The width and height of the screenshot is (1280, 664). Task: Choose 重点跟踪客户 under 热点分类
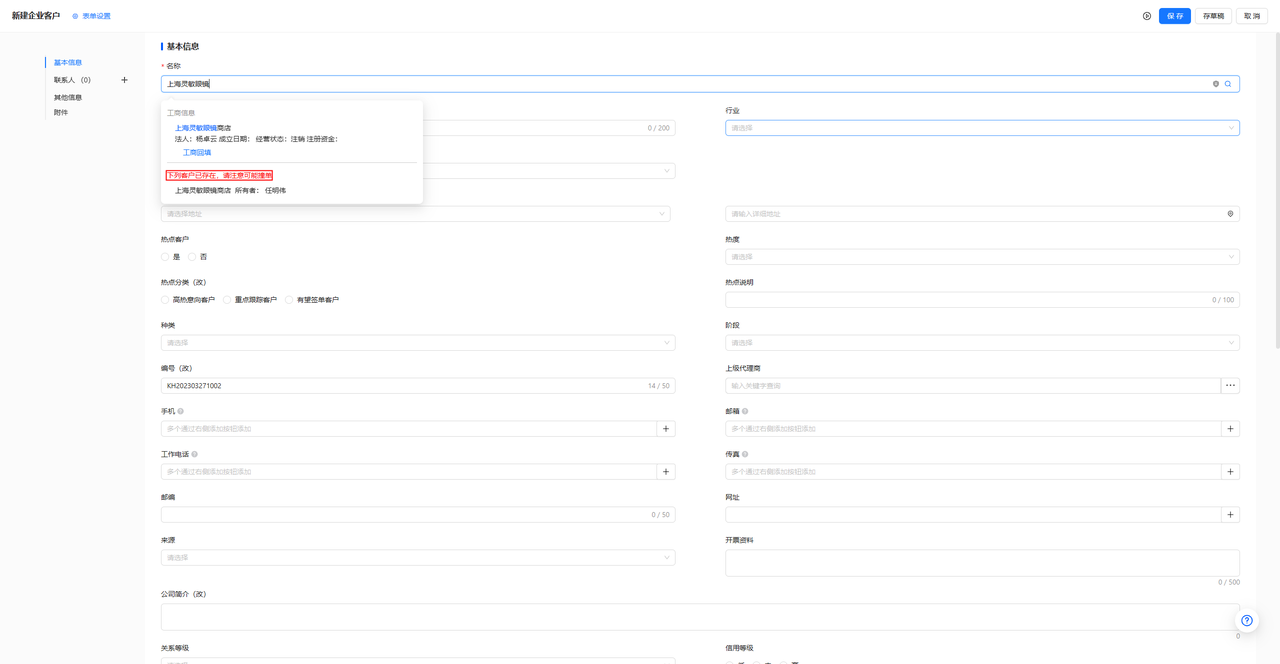coord(250,300)
